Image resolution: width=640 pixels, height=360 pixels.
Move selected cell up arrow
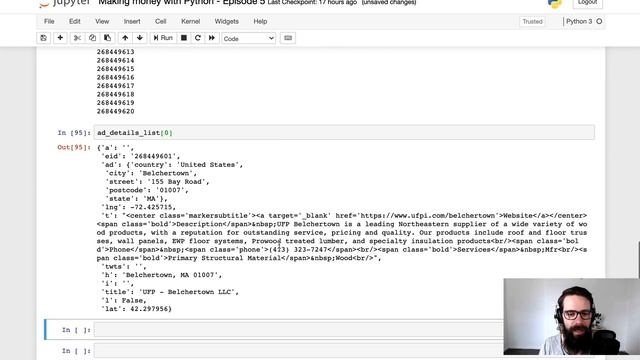125,38
